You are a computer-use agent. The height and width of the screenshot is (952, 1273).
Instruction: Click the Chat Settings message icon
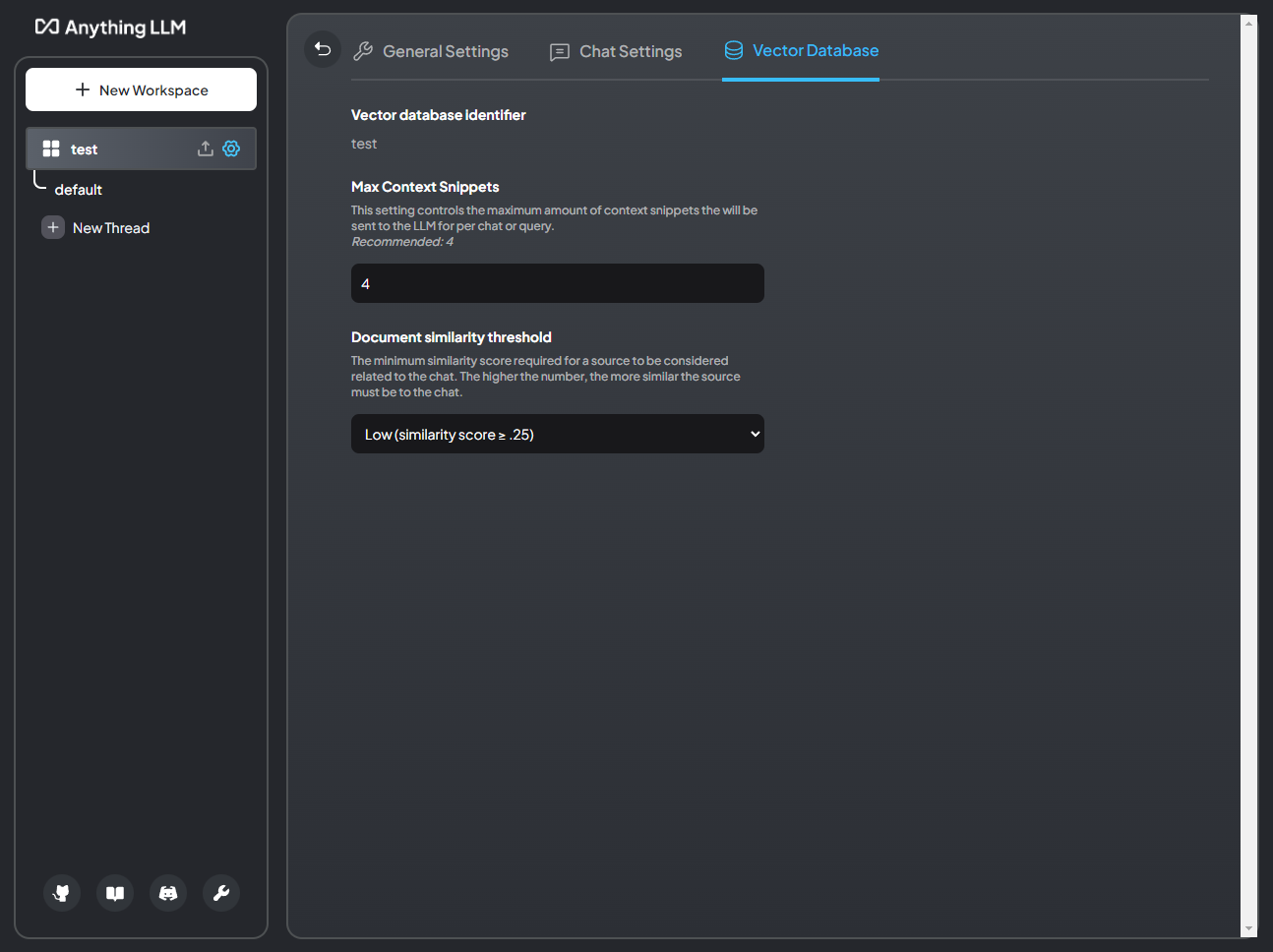coord(560,52)
